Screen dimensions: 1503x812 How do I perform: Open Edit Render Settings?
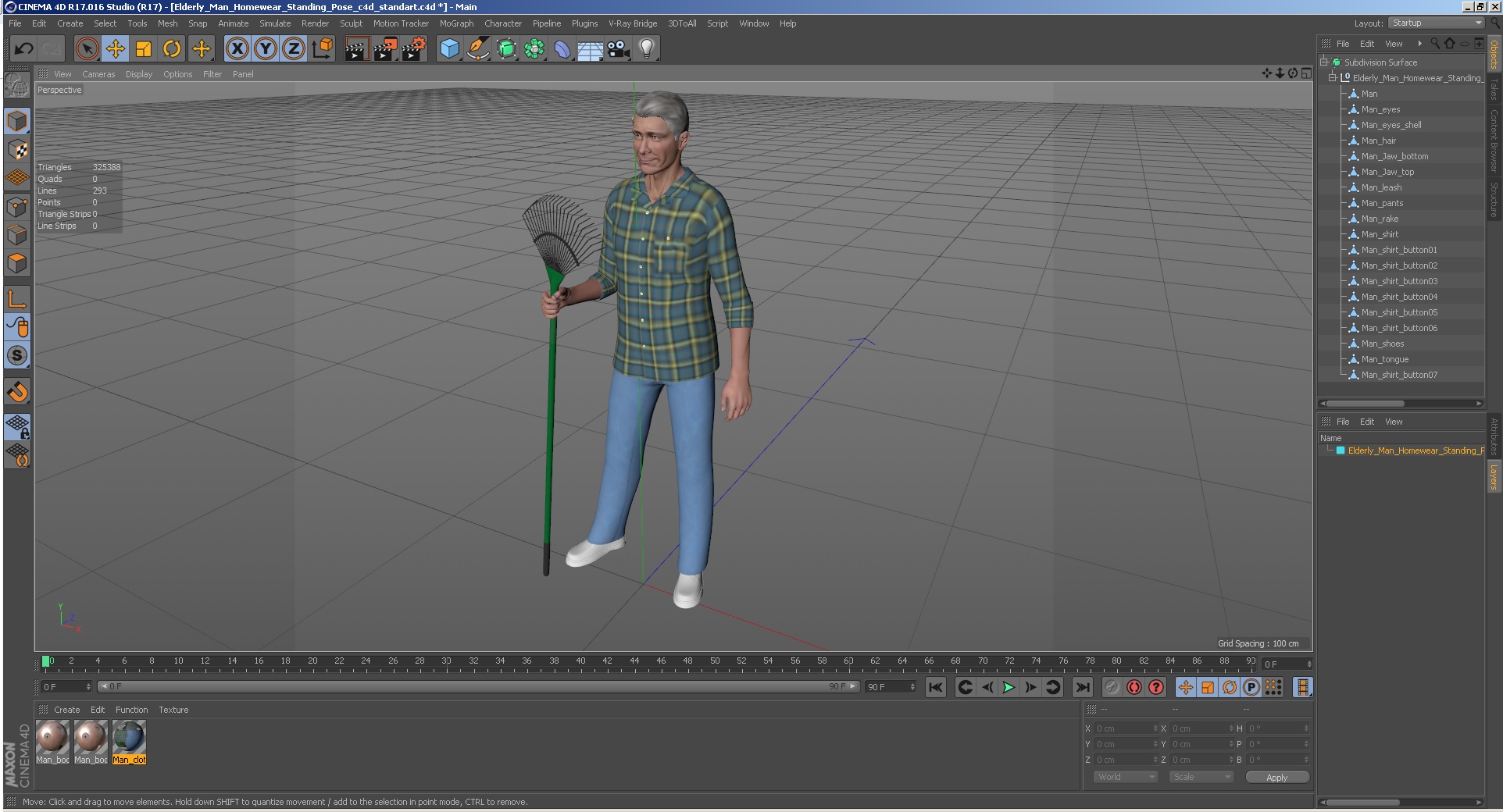pos(414,49)
